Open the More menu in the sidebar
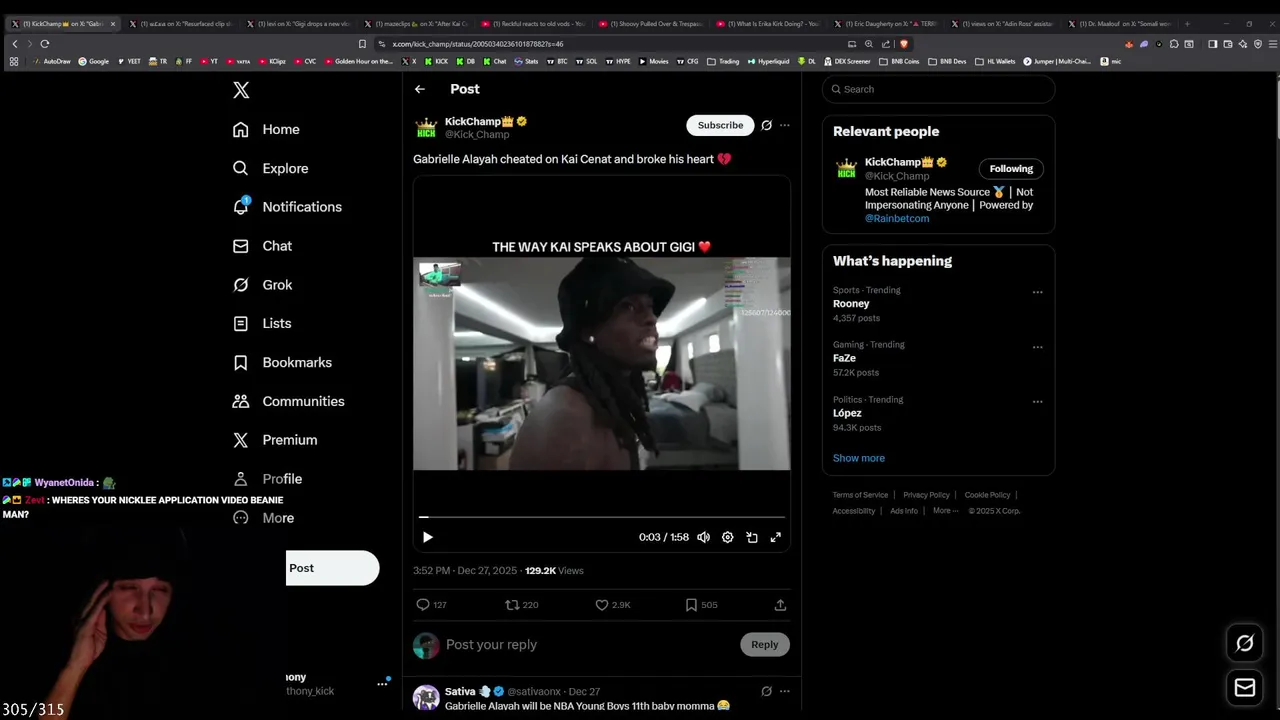Screen dimensions: 1280x720 pyautogui.click(x=263, y=518)
